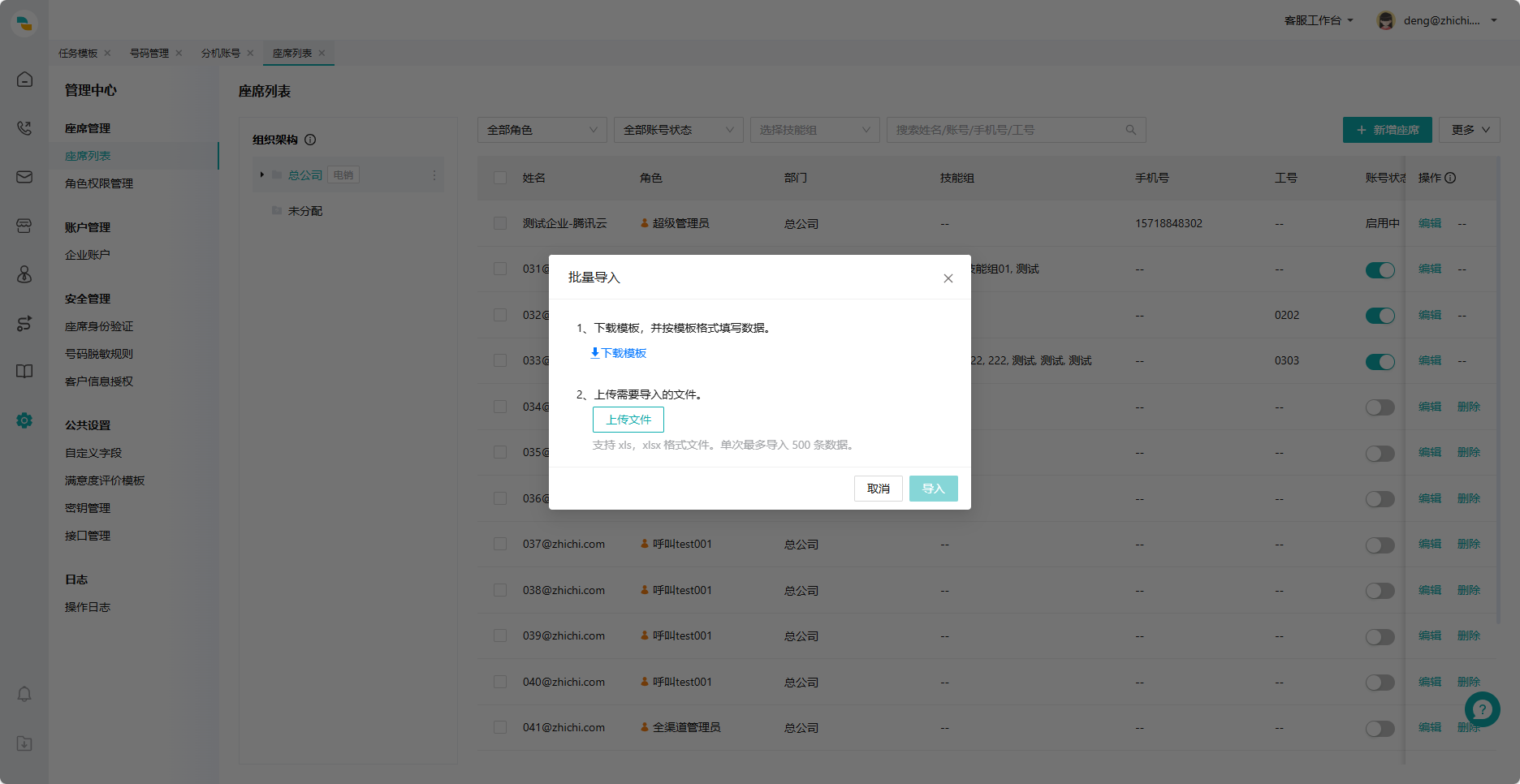Close the 批量导入 dialog
Viewport: 1520px width, 784px height.
(x=948, y=278)
